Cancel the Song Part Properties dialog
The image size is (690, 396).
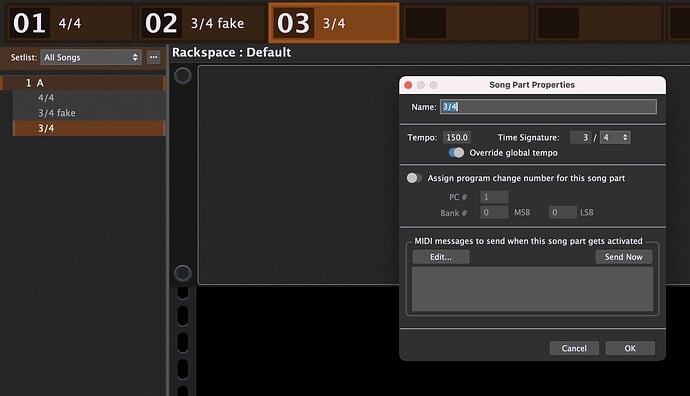574,348
